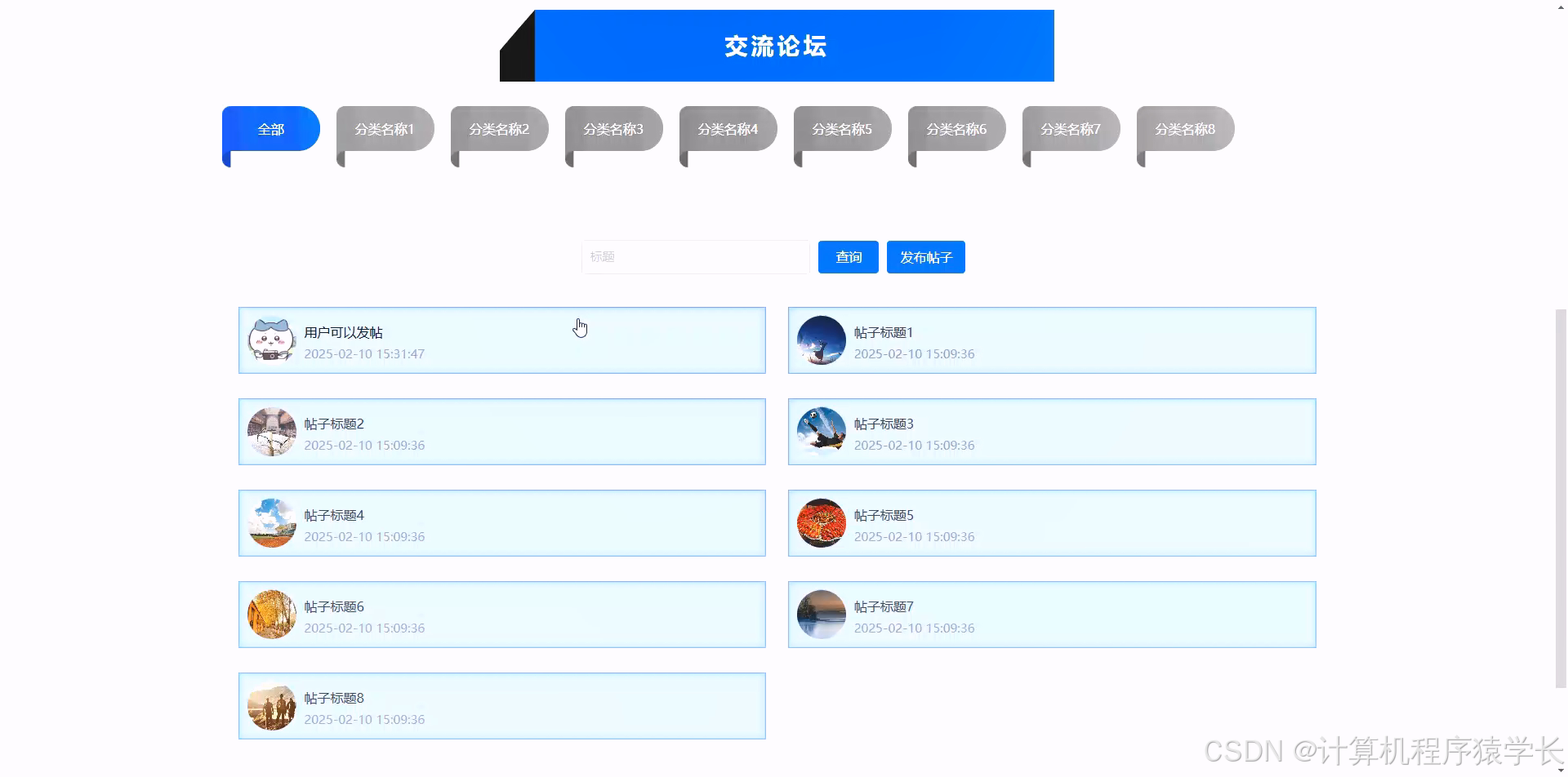Viewport: 1568px width, 777px height.
Task: Click the autumn trees avatar of 帖子标题6
Action: [x=272, y=615]
